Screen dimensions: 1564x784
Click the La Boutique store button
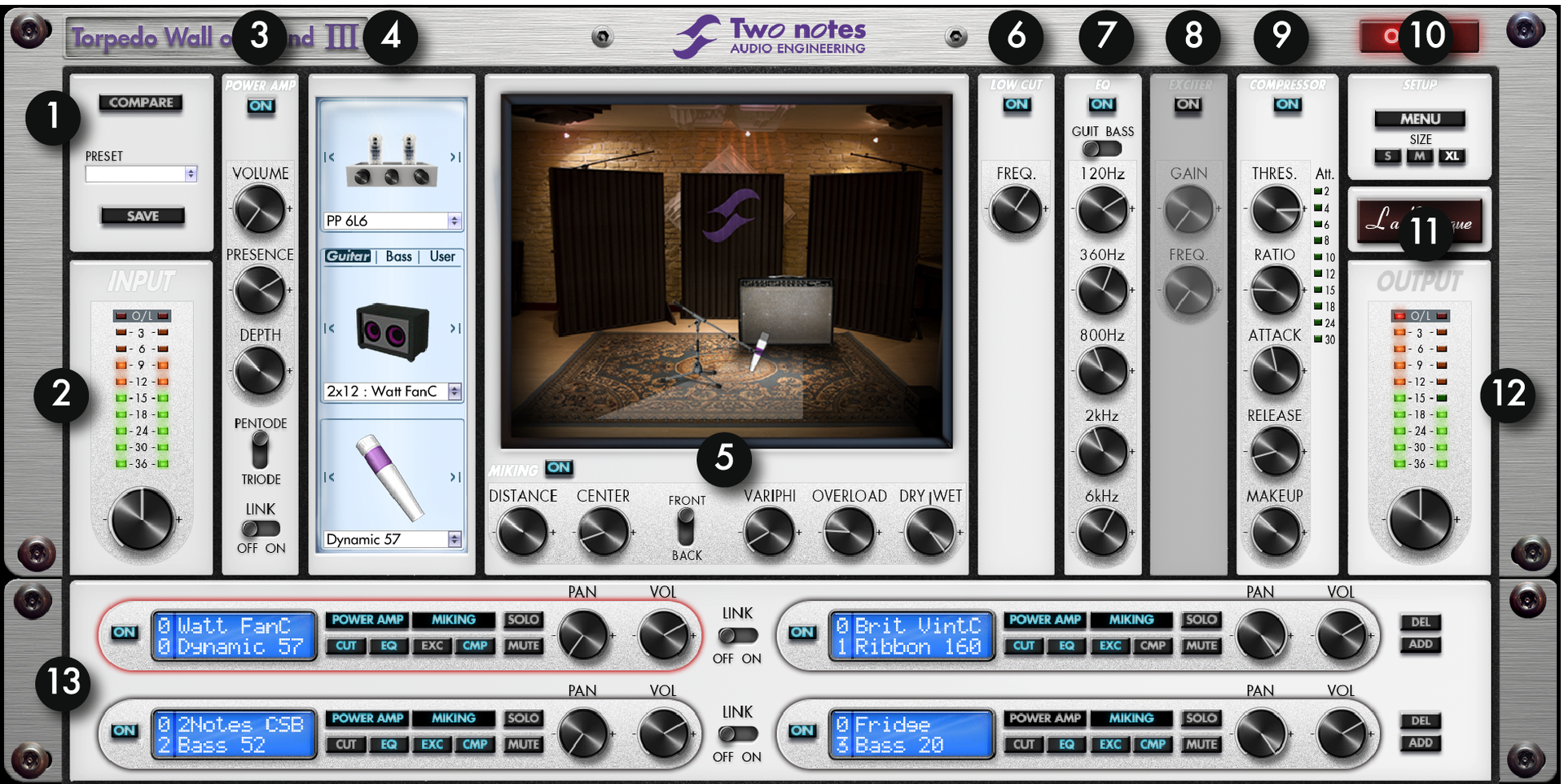click(1419, 221)
